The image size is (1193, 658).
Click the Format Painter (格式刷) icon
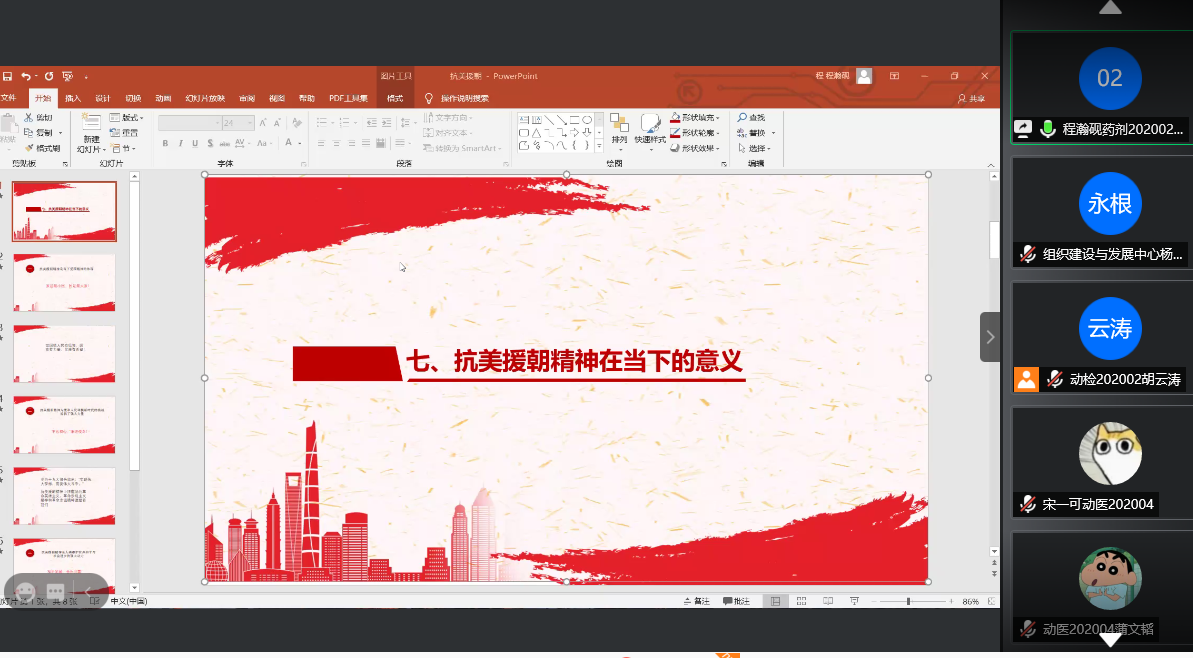click(30, 148)
